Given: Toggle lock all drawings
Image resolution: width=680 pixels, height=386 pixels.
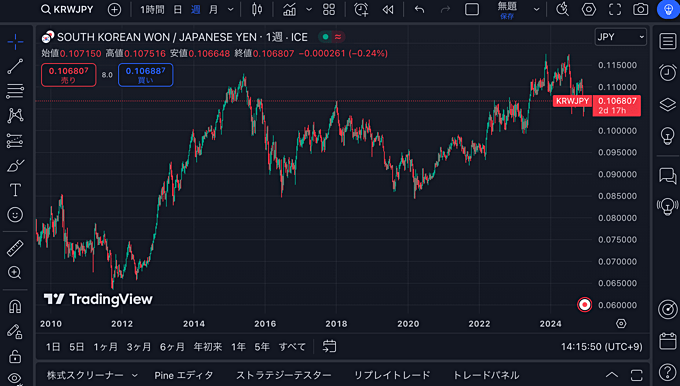Looking at the screenshot, I should tap(15, 357).
